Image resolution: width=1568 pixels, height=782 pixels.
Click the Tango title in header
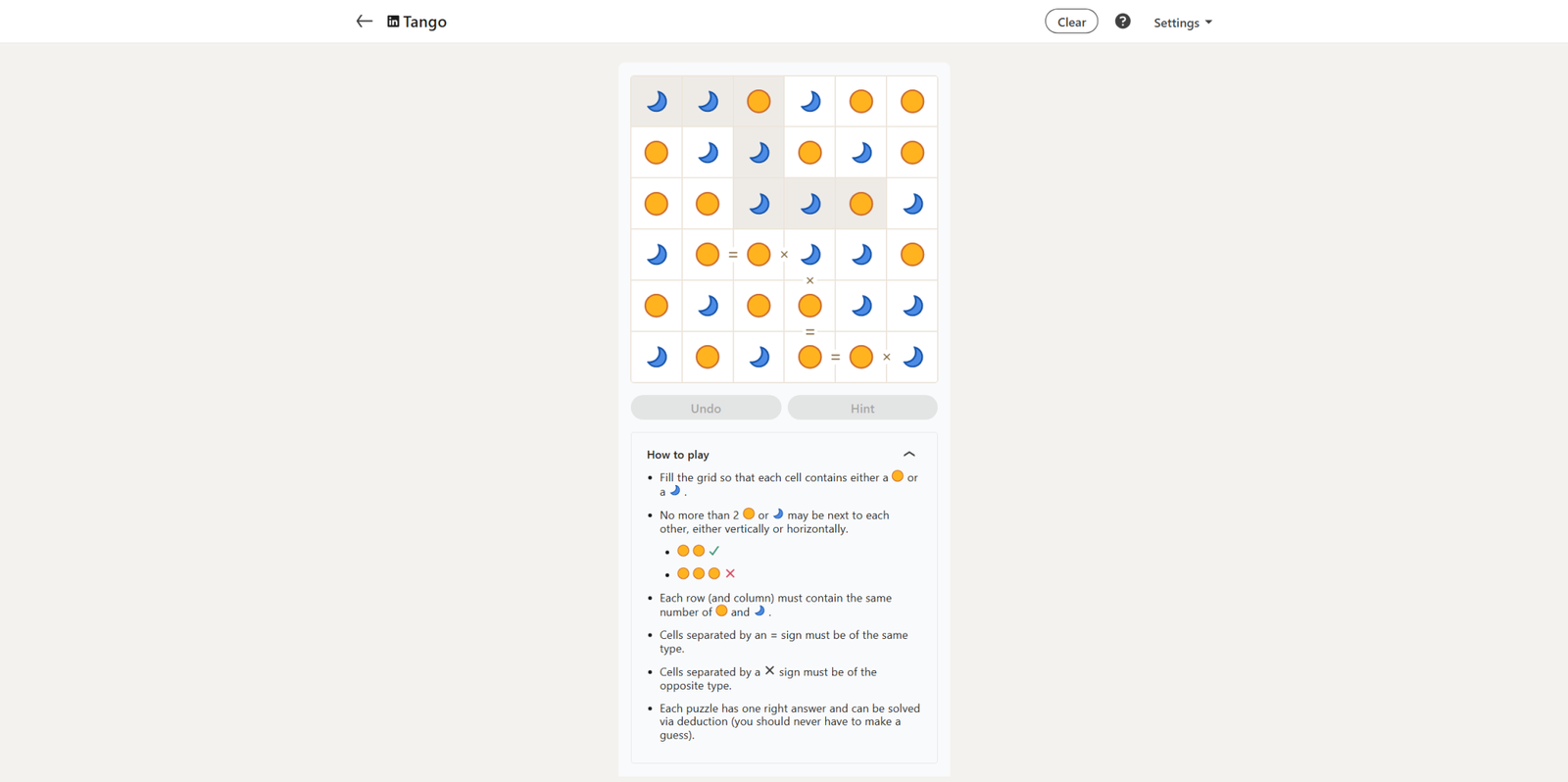pos(424,22)
